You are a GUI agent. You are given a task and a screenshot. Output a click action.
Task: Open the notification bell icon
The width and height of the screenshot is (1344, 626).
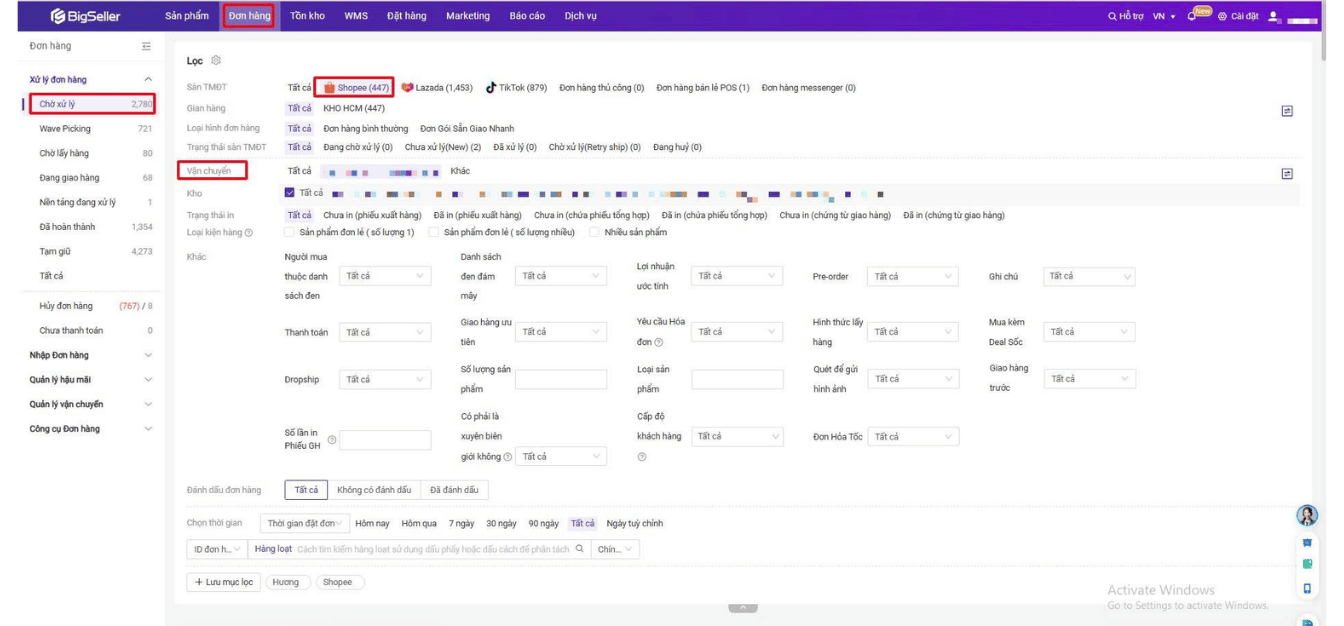(1192, 16)
